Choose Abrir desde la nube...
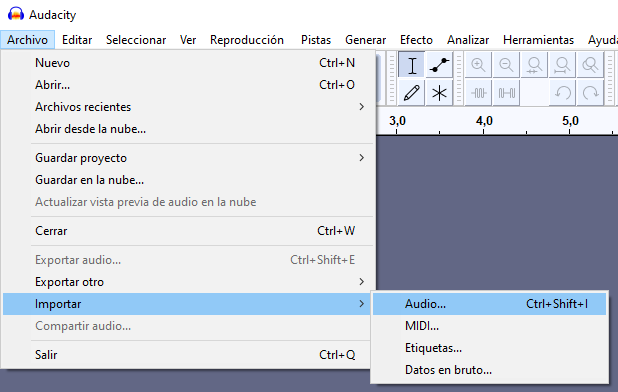This screenshot has width=618, height=392. tap(188, 129)
